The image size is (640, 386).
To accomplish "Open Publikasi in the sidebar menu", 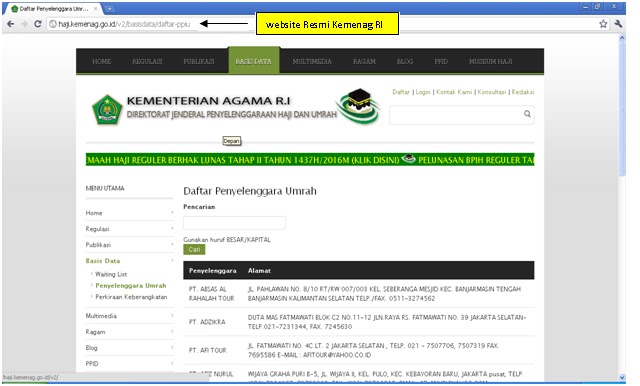I will [x=98, y=245].
